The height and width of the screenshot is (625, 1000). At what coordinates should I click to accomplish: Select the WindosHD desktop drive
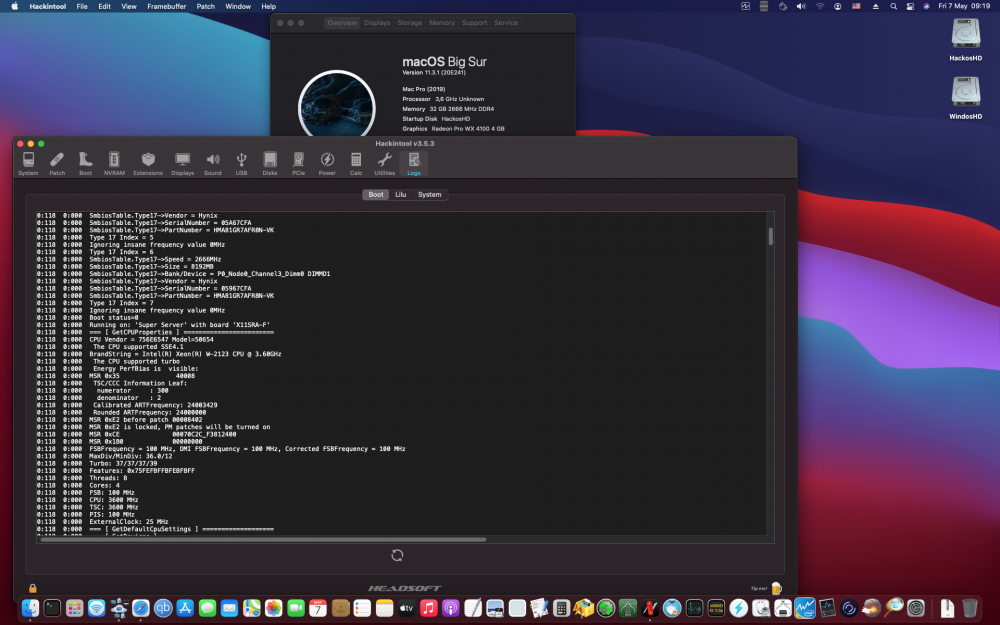[966, 98]
